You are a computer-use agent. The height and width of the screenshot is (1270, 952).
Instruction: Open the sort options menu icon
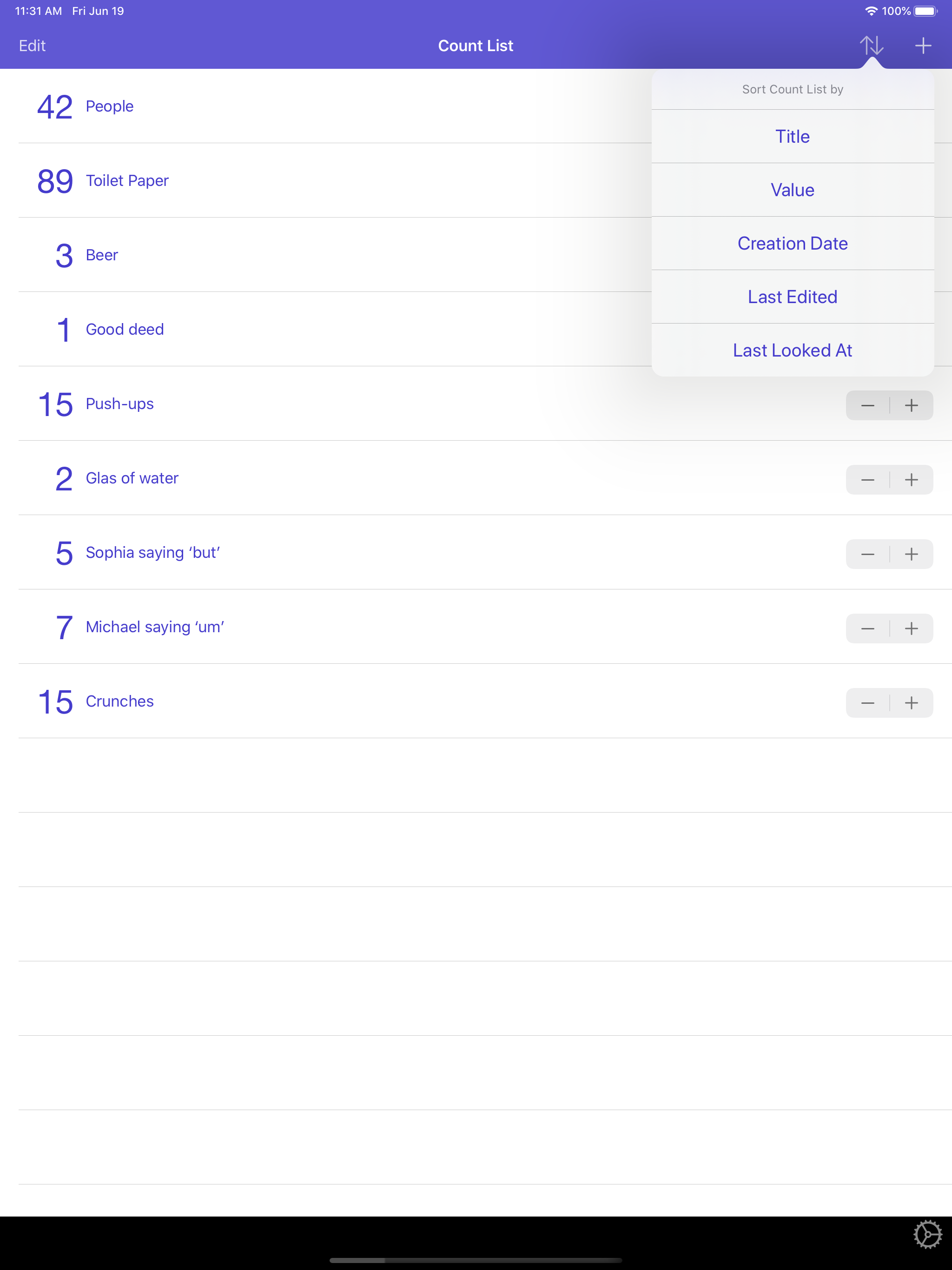pyautogui.click(x=872, y=46)
